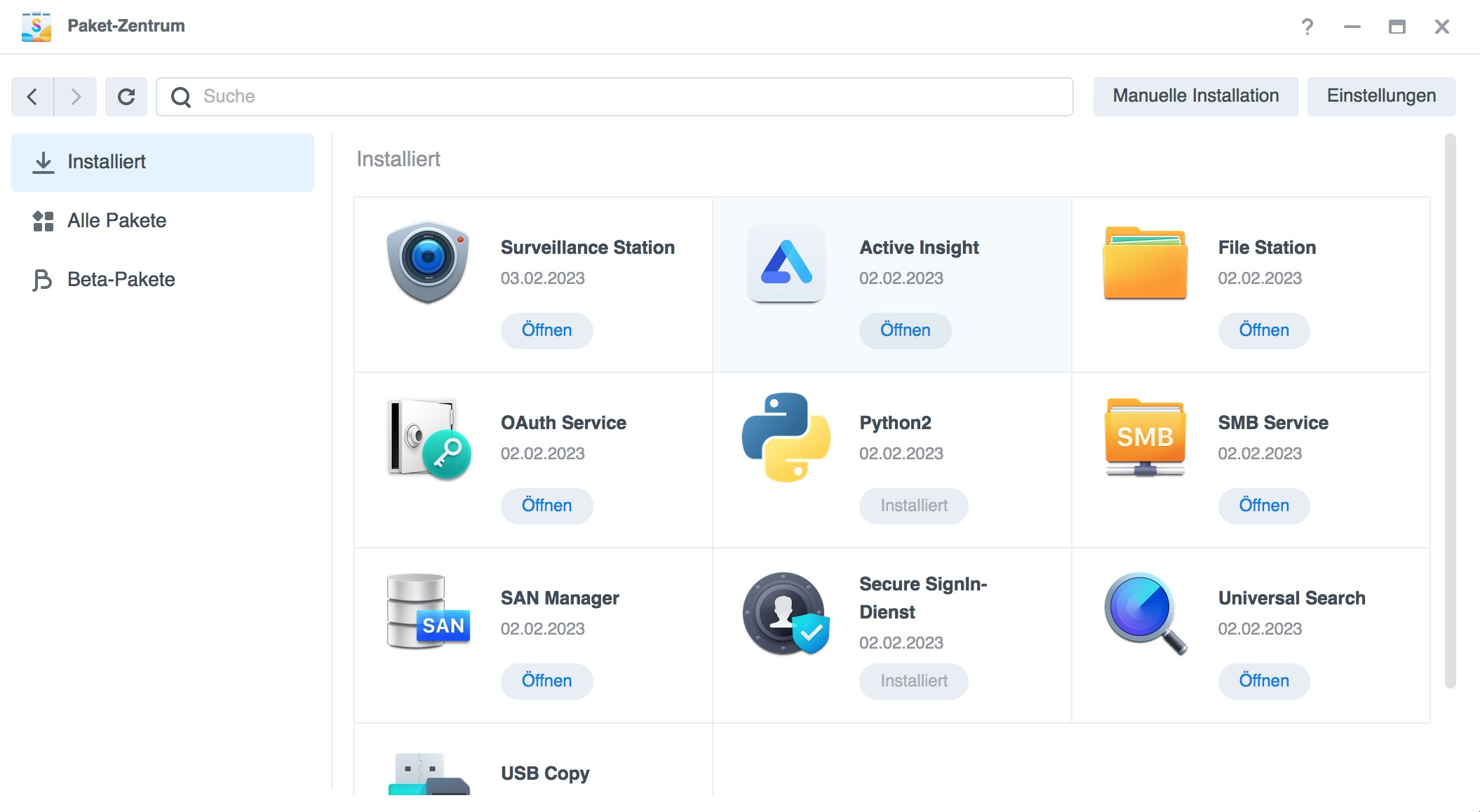Open the Einstellungen settings button
The image size is (1480, 812).
point(1380,96)
